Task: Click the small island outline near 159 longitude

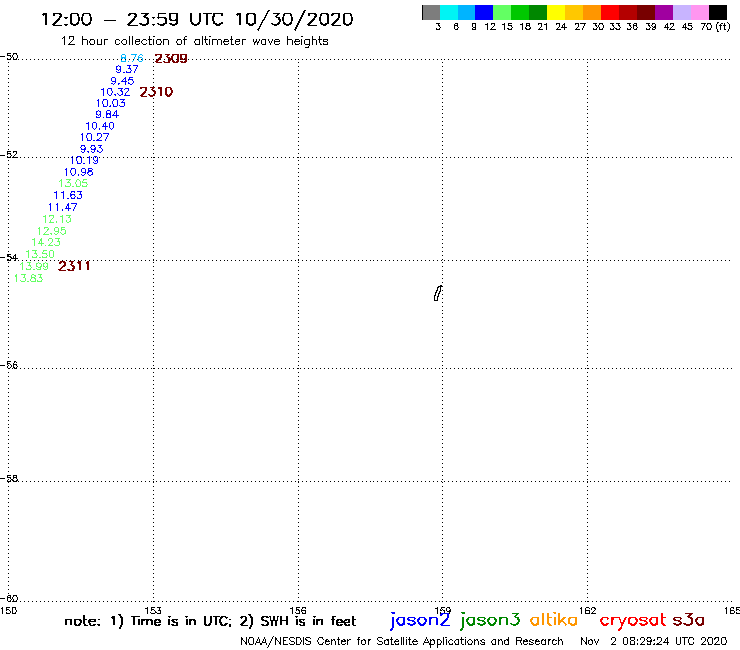Action: (x=438, y=293)
